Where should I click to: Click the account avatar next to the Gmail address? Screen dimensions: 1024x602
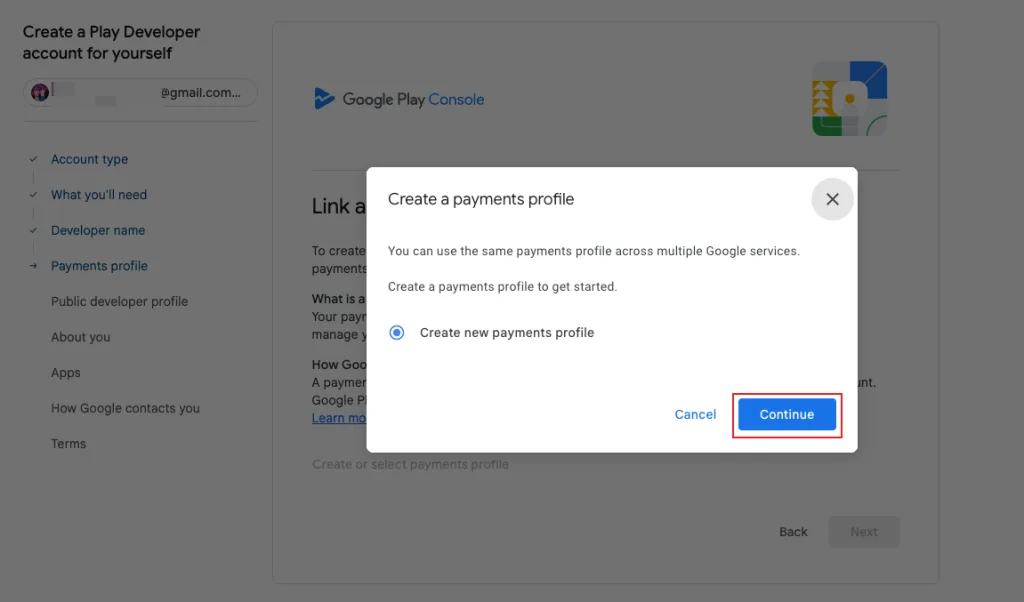[x=40, y=93]
